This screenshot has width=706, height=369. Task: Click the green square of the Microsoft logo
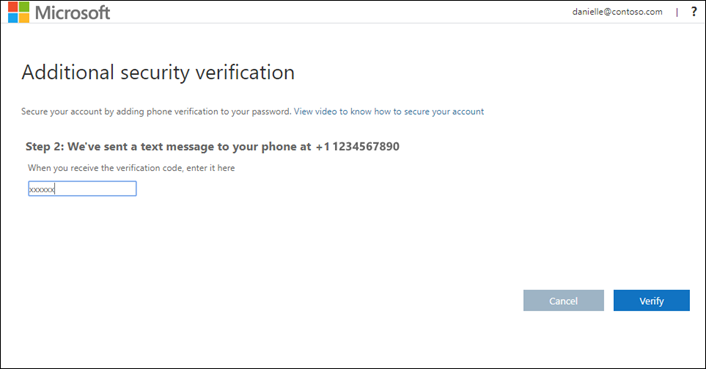24,7
